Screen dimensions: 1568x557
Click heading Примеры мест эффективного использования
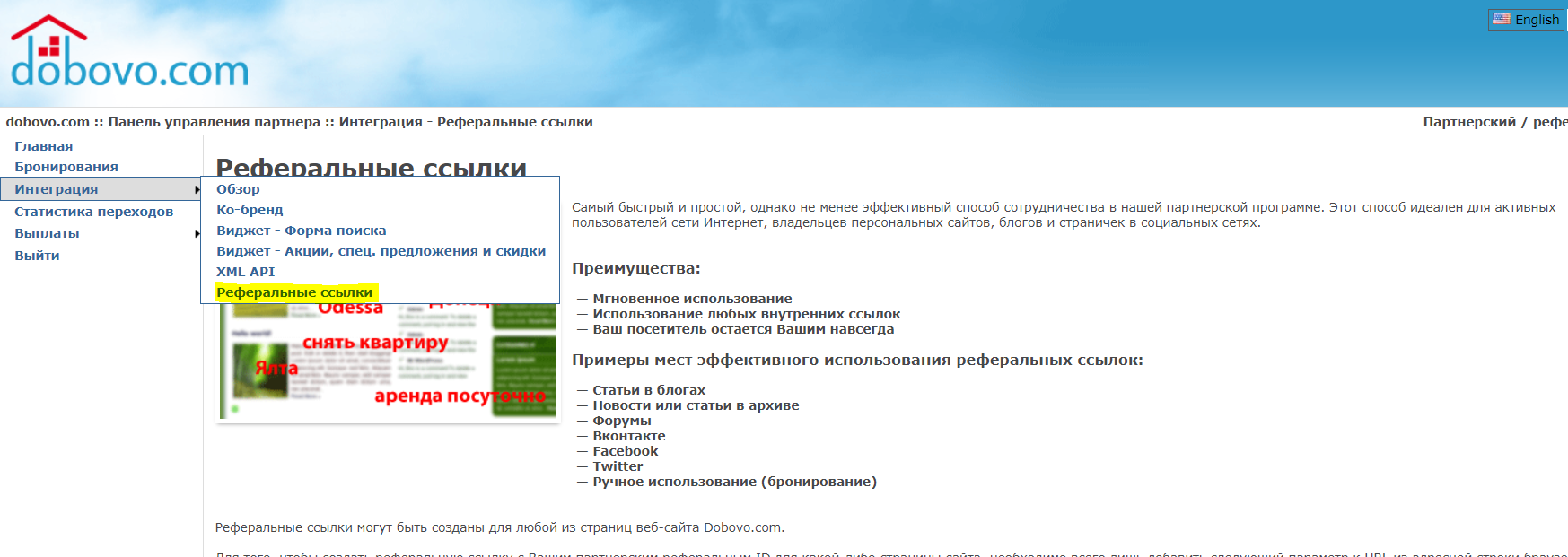pos(857,361)
